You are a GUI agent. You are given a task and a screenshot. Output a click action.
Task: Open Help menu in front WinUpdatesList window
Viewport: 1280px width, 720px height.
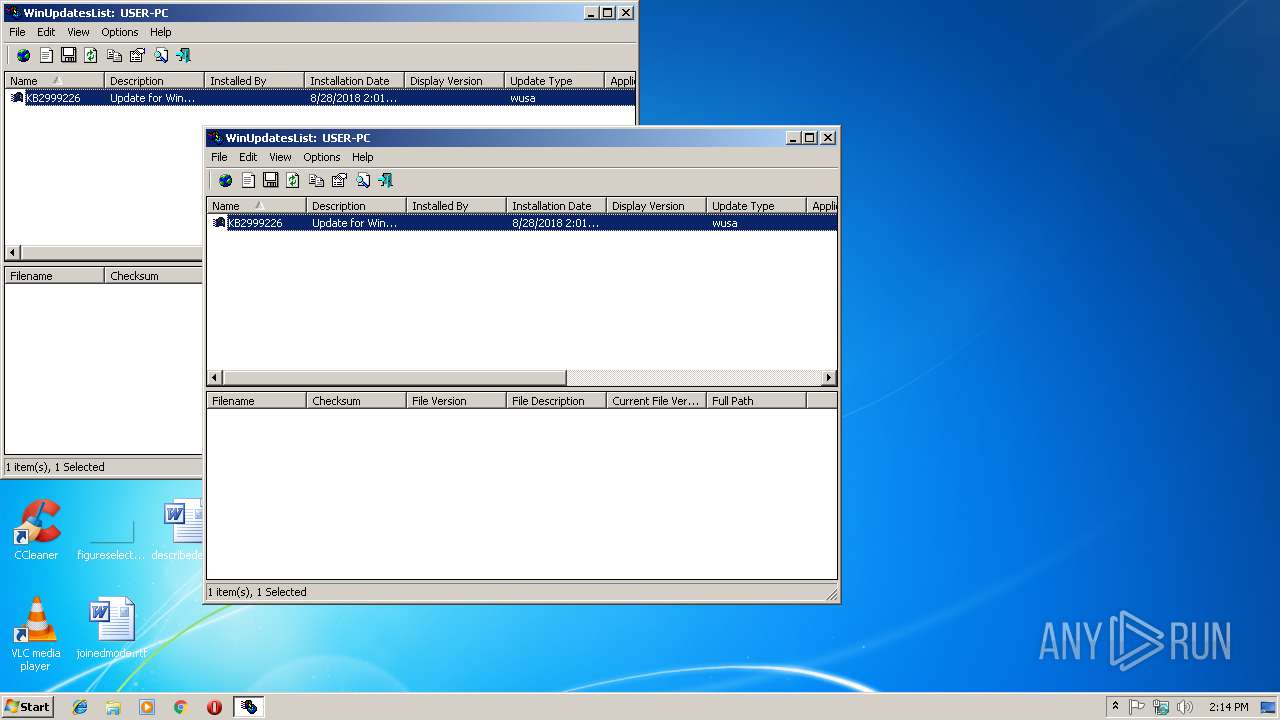click(363, 157)
